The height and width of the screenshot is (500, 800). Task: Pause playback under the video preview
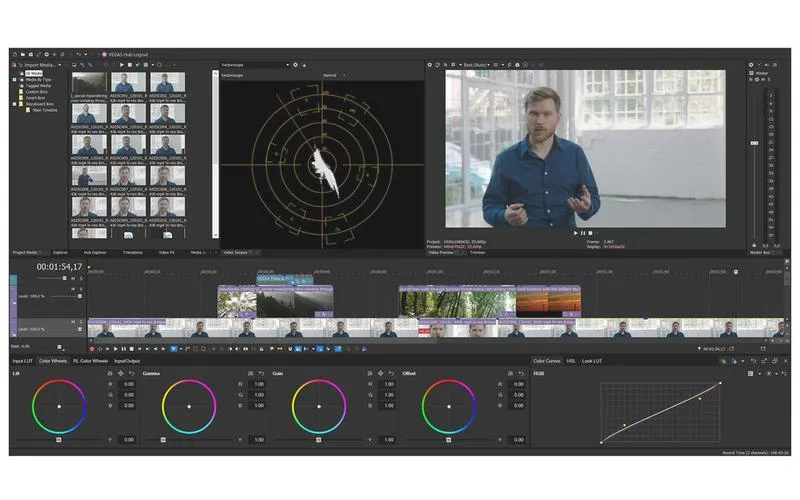[x=583, y=233]
